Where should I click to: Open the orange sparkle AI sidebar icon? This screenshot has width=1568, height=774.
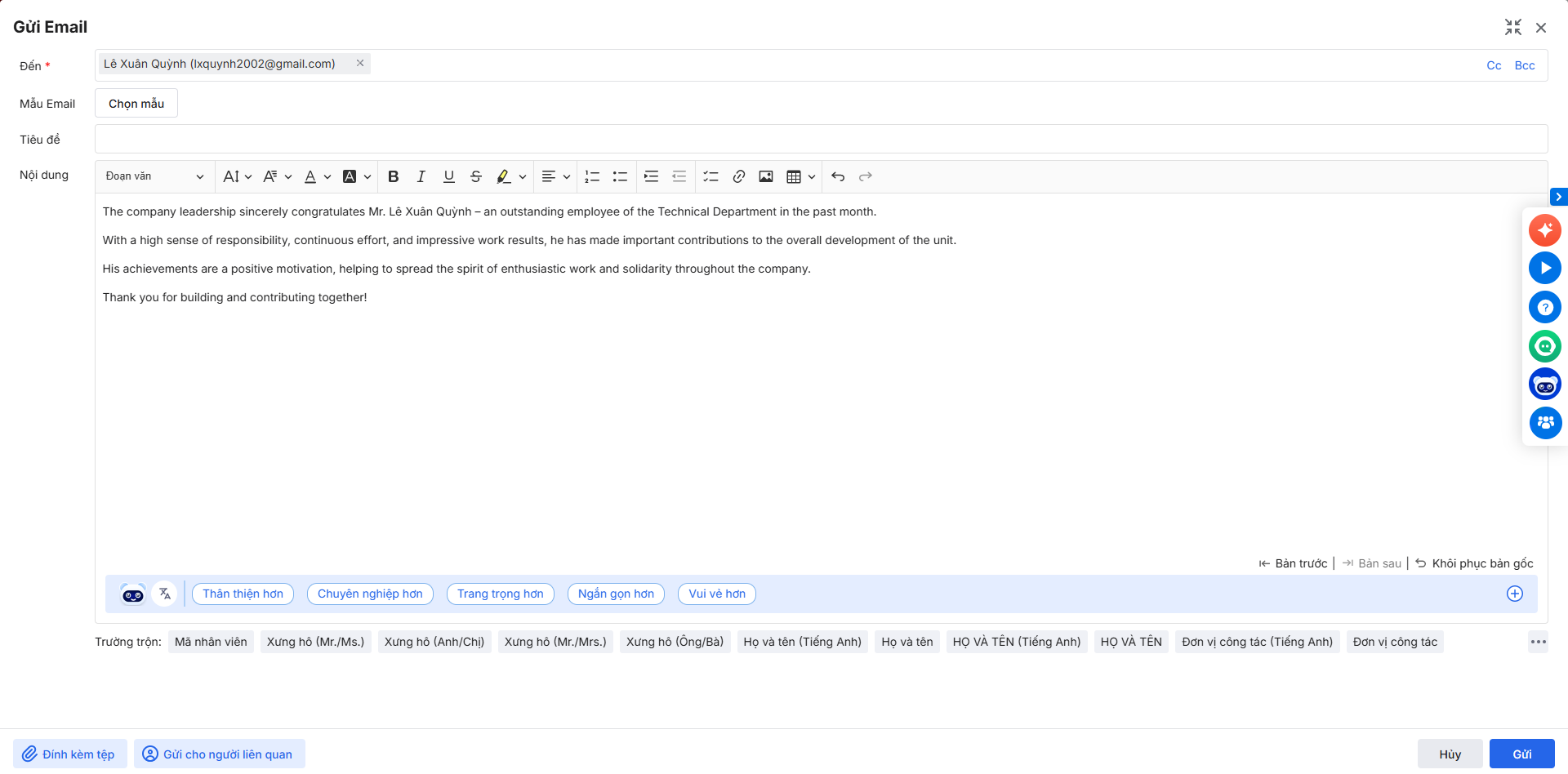[1545, 230]
